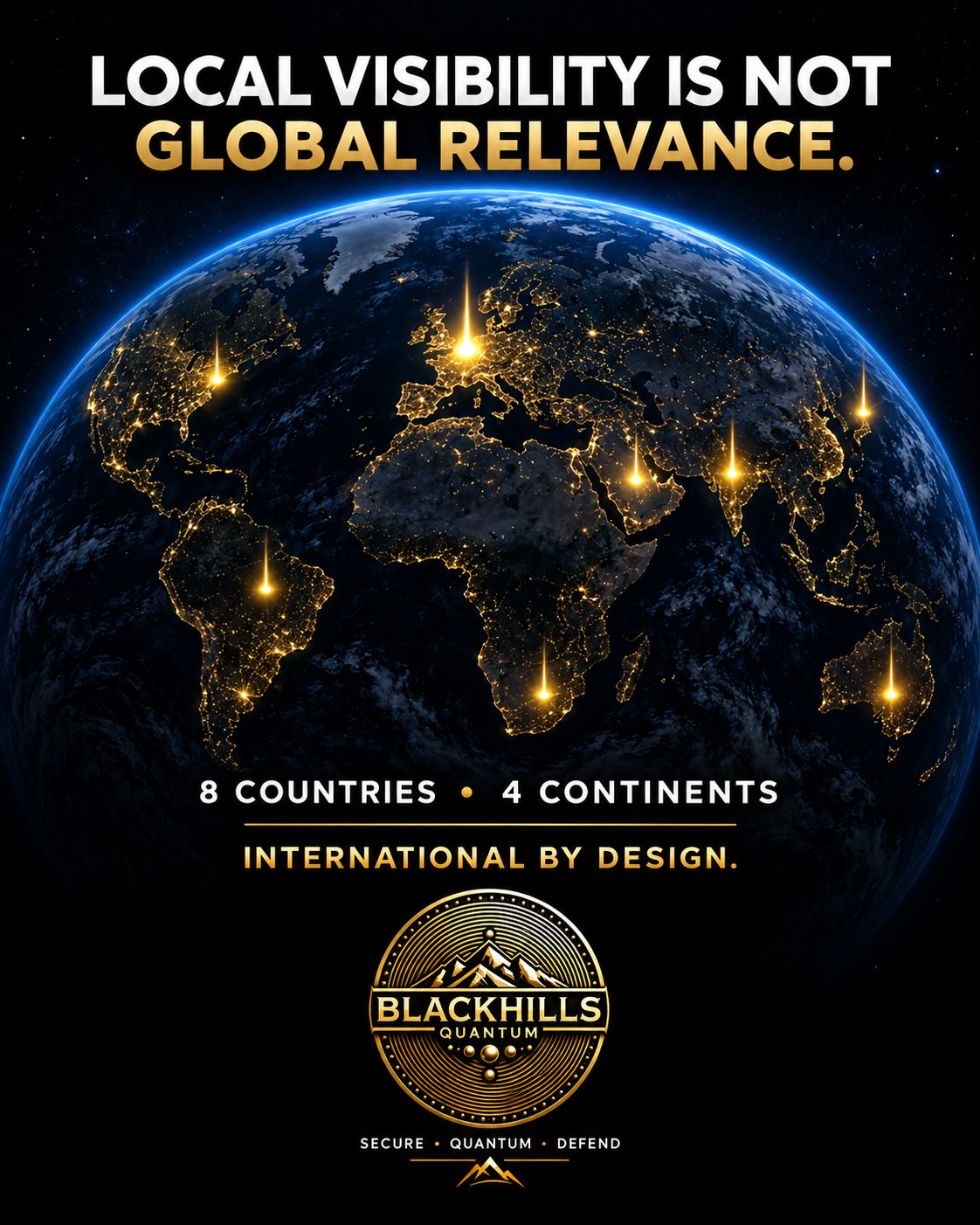Click the glowing beacon over North America
This screenshot has width=980, height=1225.
click(217, 377)
